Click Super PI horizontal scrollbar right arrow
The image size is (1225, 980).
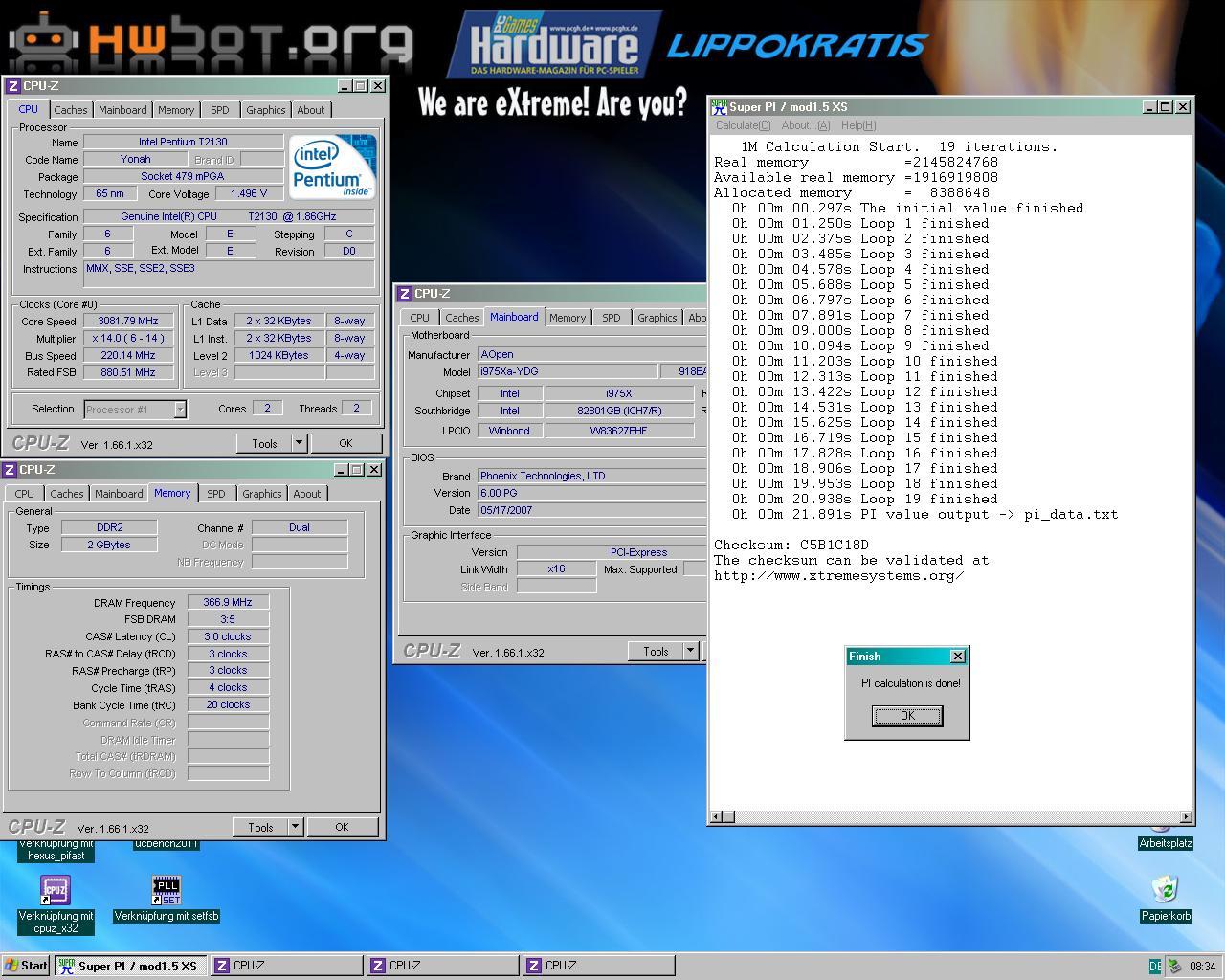pos(1186,816)
